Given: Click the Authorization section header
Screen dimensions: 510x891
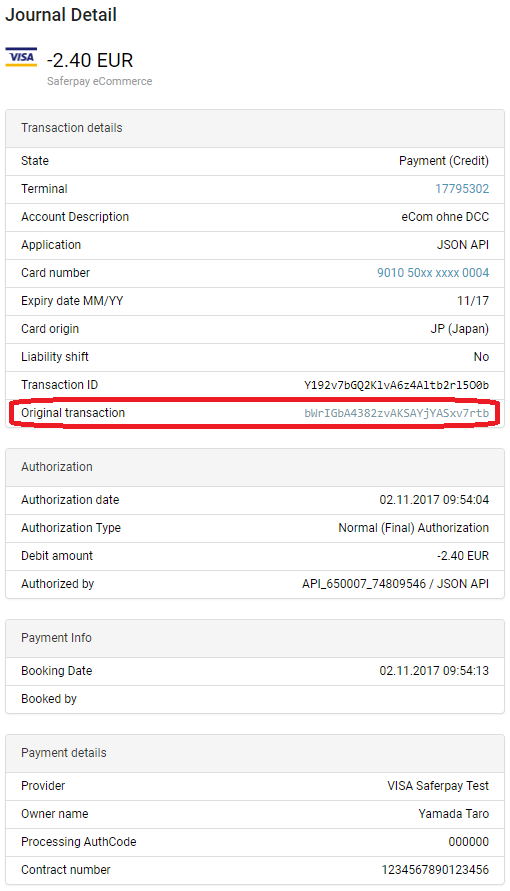Looking at the screenshot, I should point(255,467).
